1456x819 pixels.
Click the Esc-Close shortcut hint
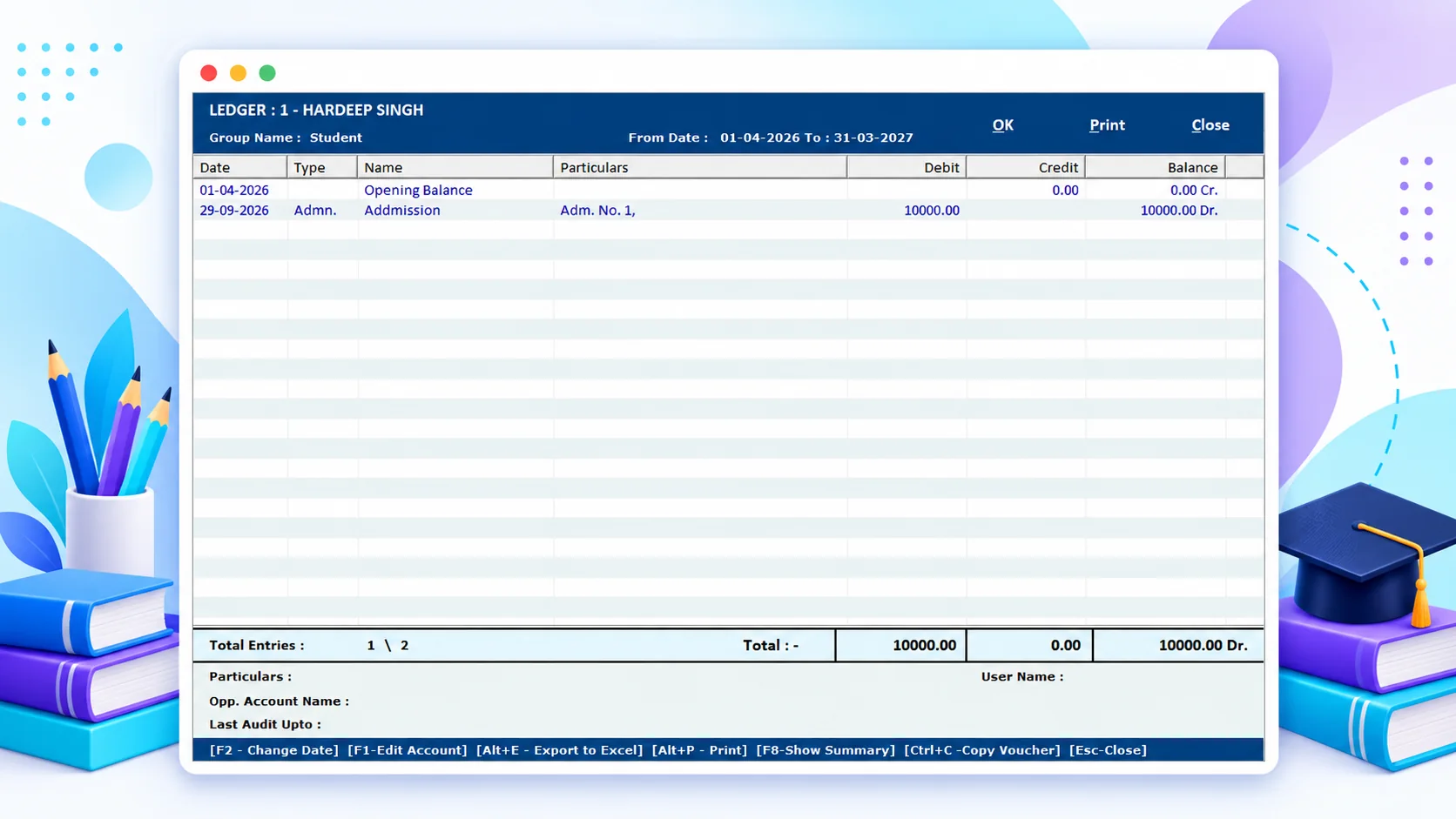tap(1108, 749)
